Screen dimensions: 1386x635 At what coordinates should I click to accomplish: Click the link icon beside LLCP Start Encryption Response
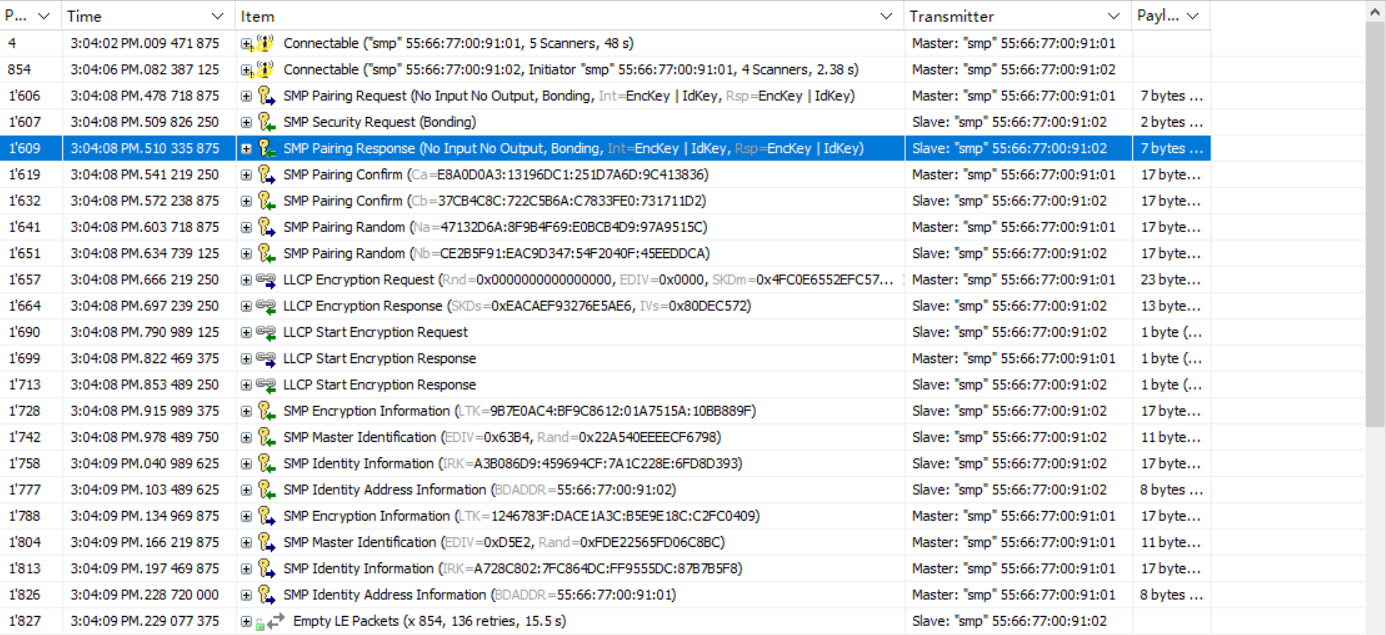tap(268, 358)
